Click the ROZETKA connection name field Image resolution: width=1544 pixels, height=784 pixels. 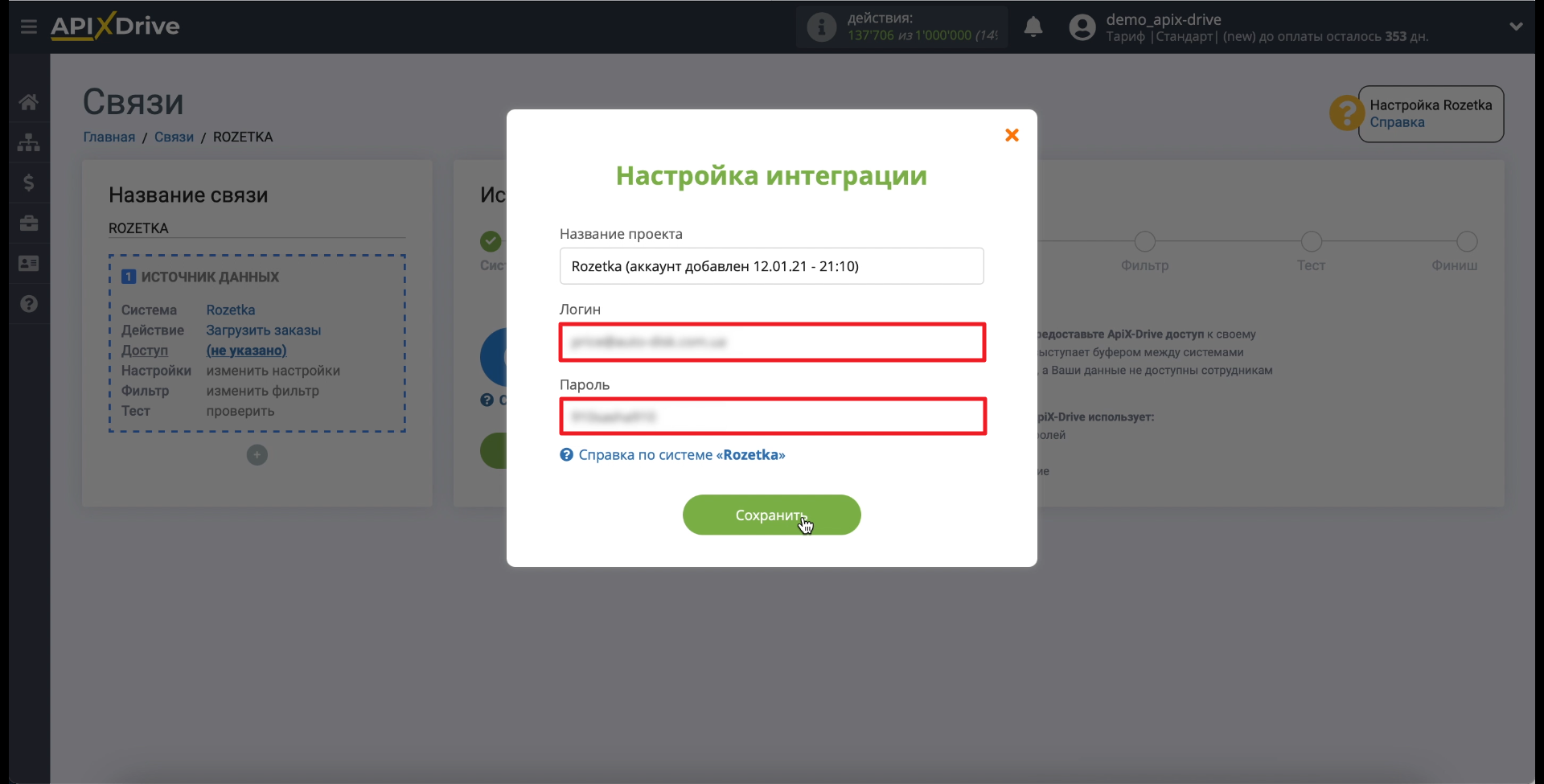pos(257,228)
